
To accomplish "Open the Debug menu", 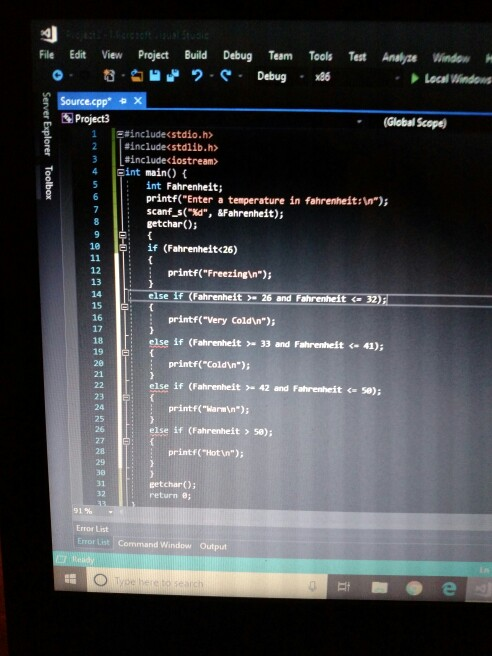I will point(237,55).
